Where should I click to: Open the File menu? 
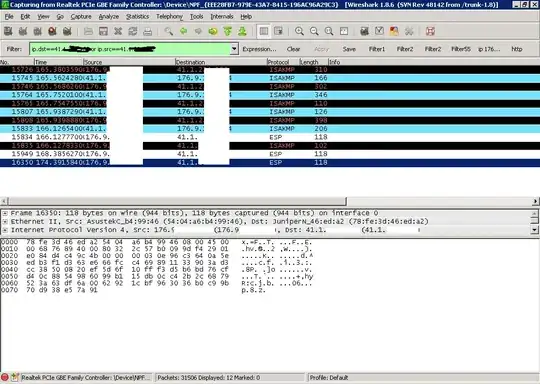point(9,17)
